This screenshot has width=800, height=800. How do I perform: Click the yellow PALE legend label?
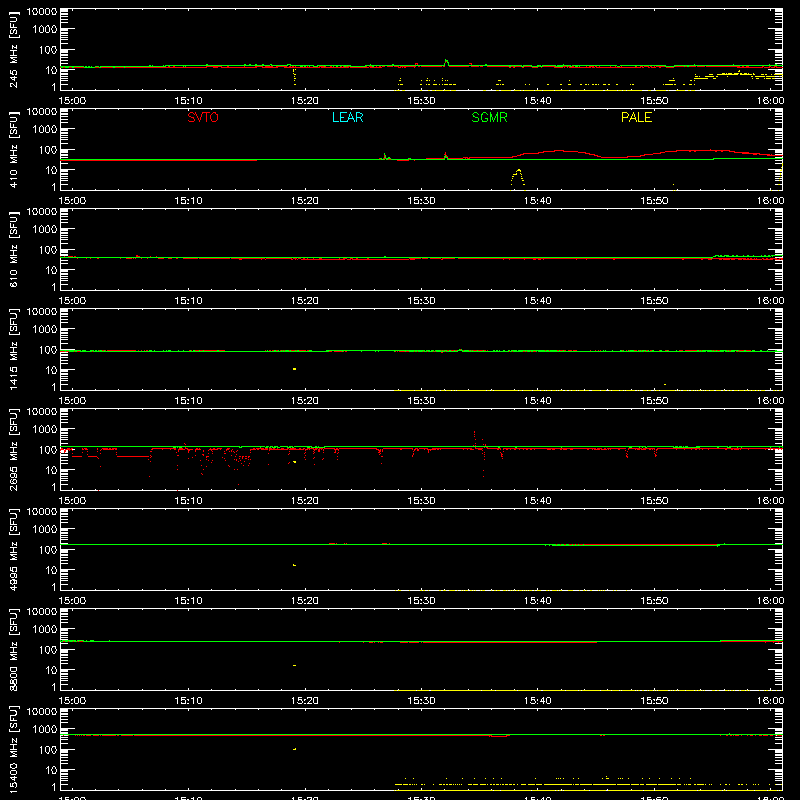pyautogui.click(x=636, y=117)
